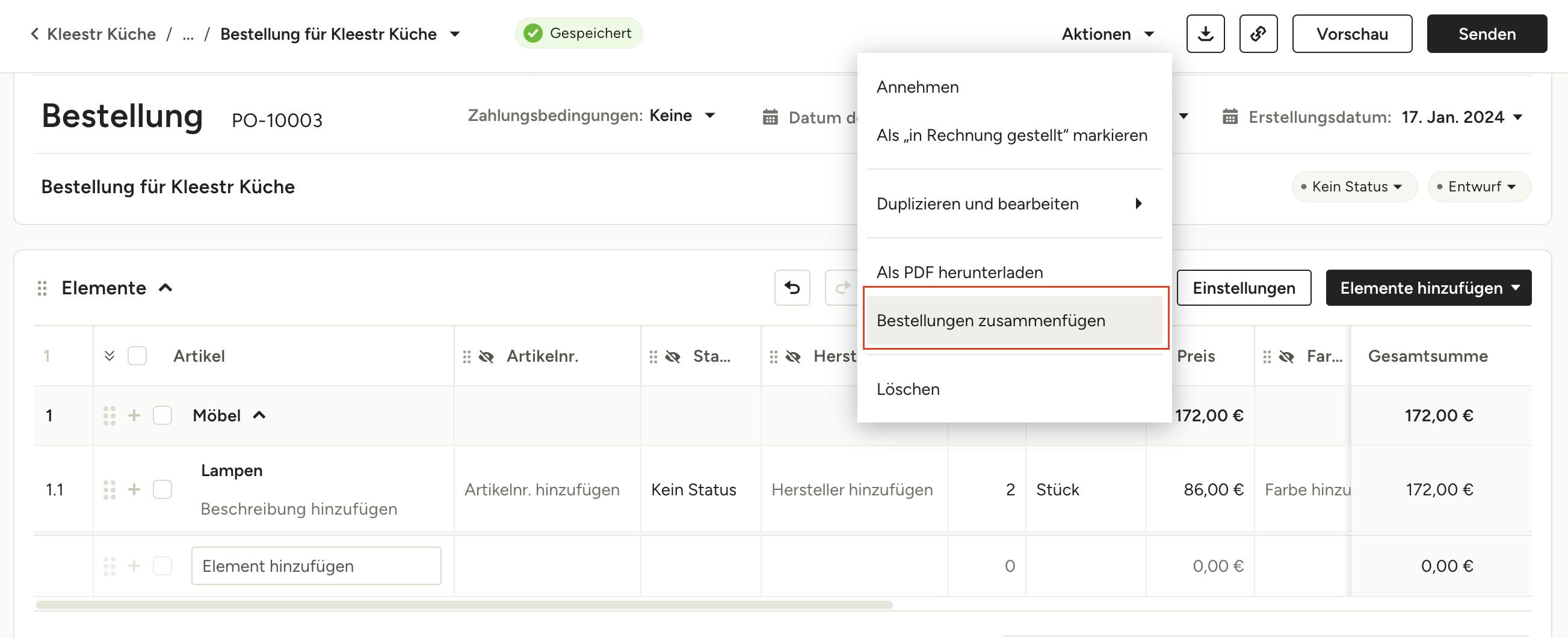The width and height of the screenshot is (1568, 638).
Task: Collapse the Möbel group
Action: [259, 416]
